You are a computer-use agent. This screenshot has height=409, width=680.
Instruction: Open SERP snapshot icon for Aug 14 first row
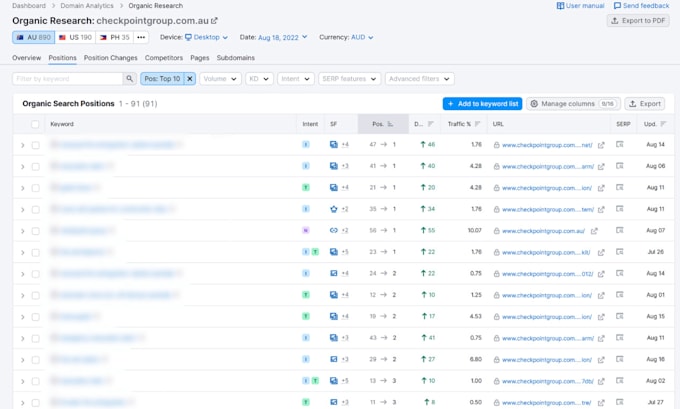tap(620, 144)
